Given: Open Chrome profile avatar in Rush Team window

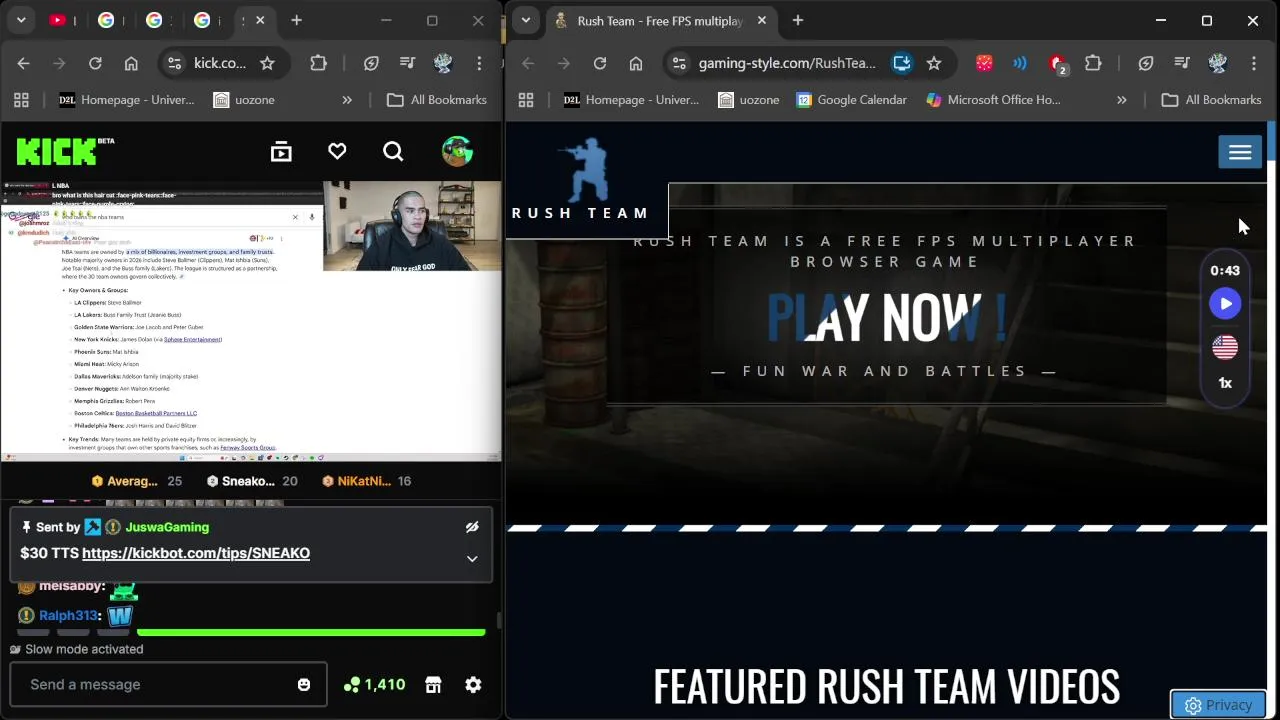Looking at the screenshot, I should tap(1217, 63).
